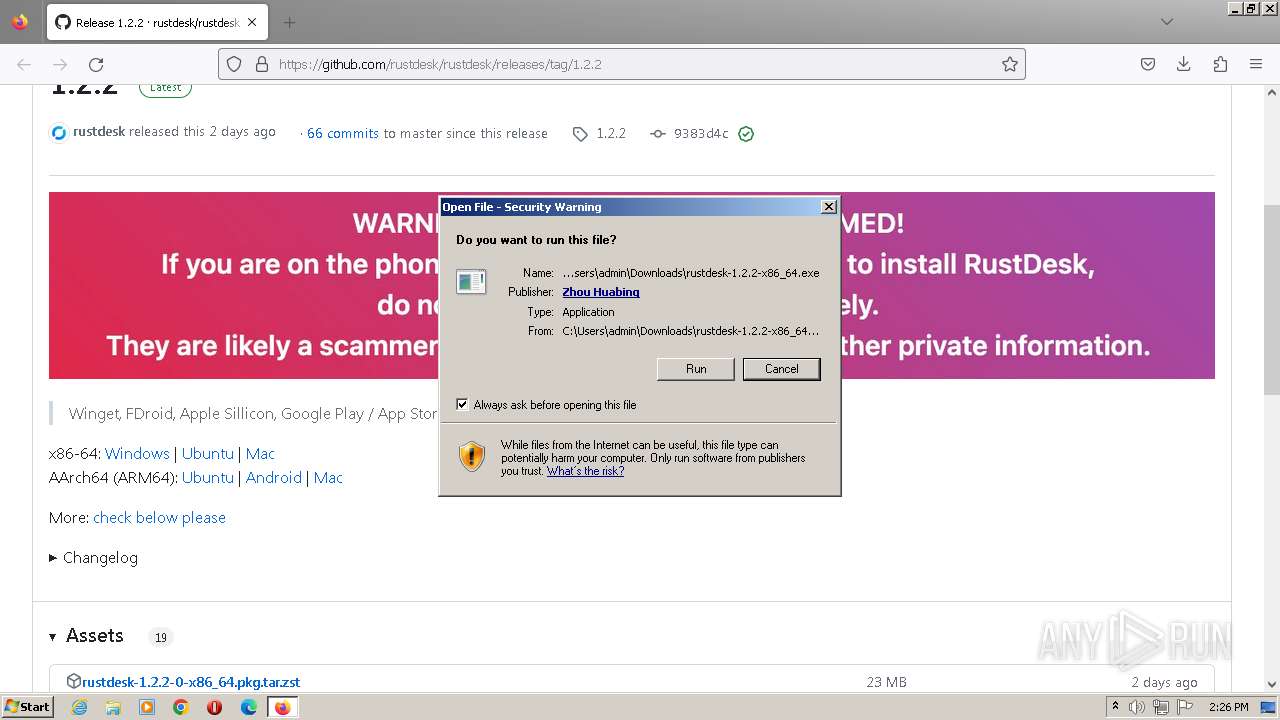This screenshot has height=720, width=1280.
Task: Open the Pocket save icon
Action: click(1148, 64)
